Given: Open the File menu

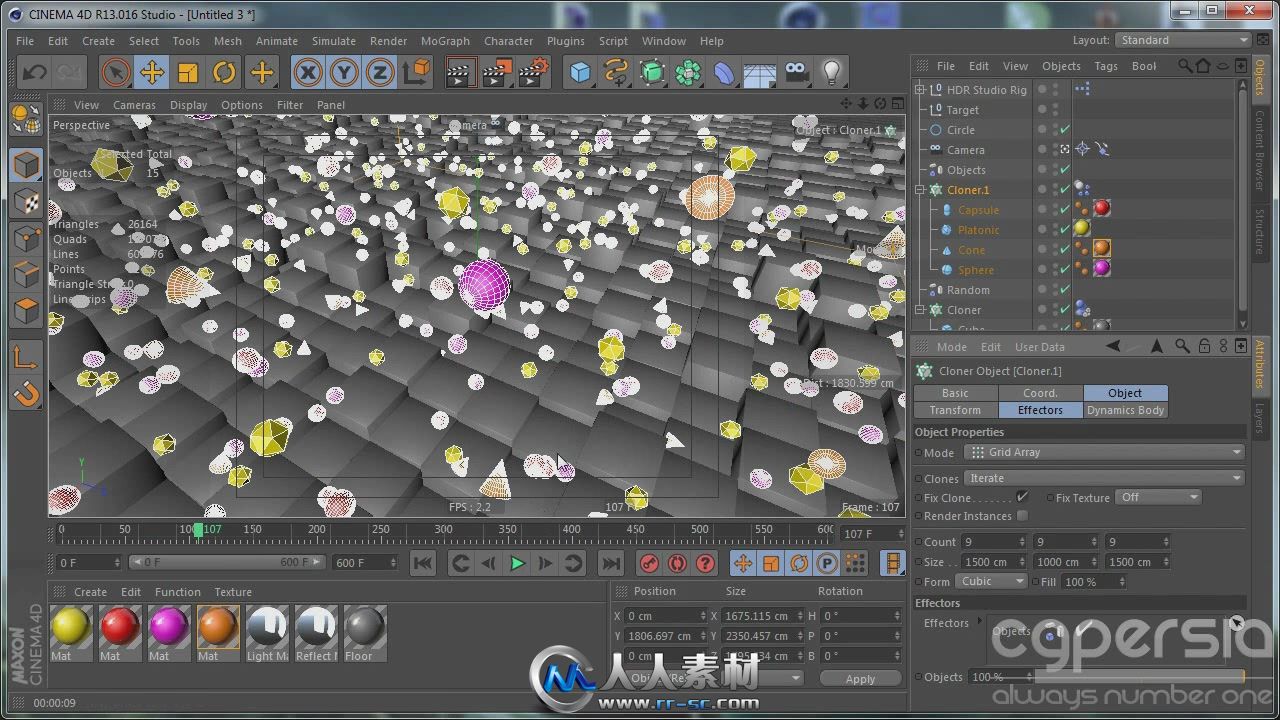Looking at the screenshot, I should [x=25, y=41].
